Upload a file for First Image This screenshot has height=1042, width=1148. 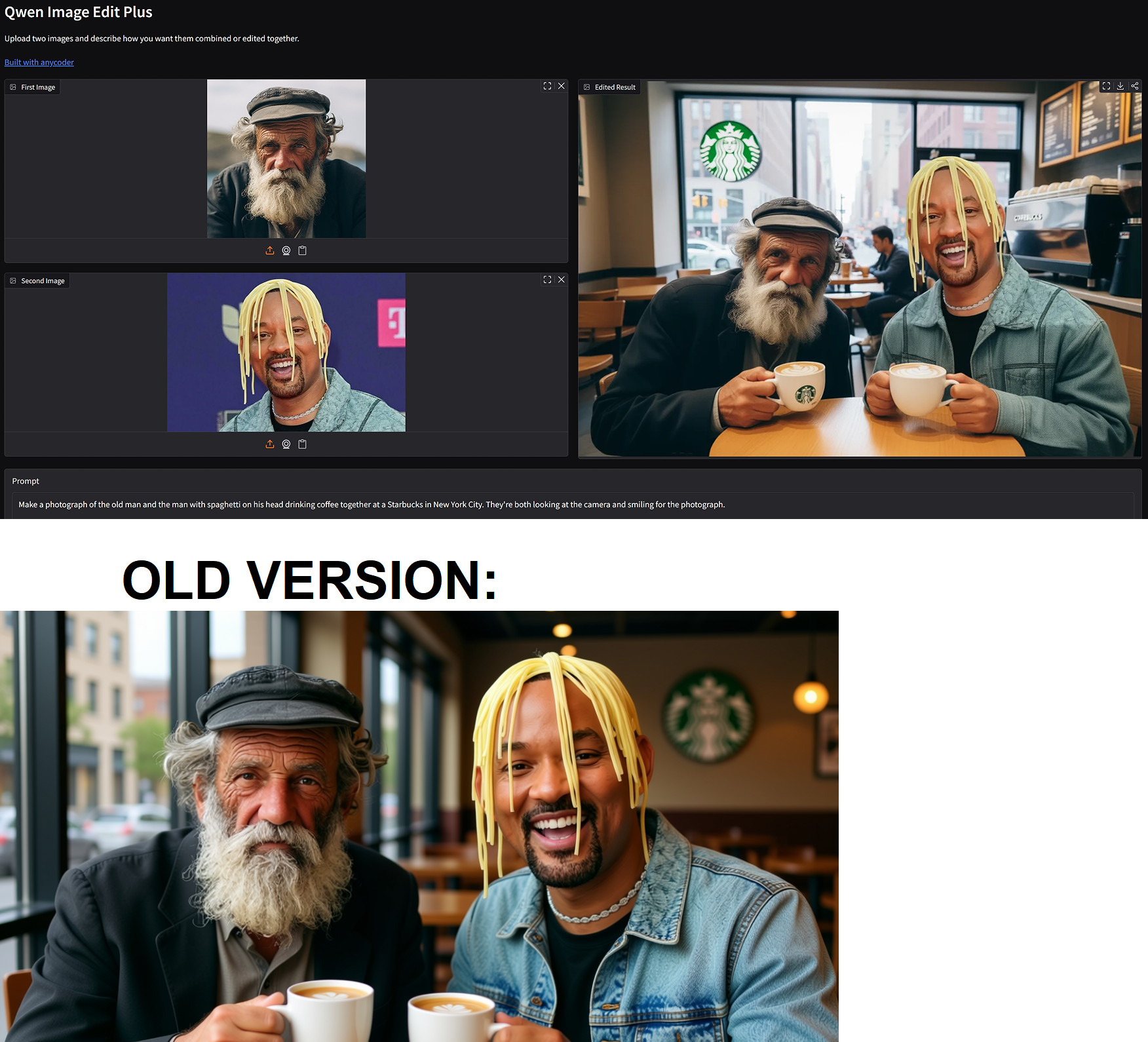point(270,250)
